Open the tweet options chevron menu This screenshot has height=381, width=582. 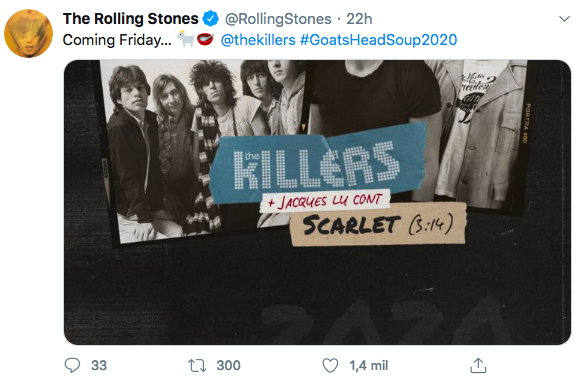click(564, 19)
